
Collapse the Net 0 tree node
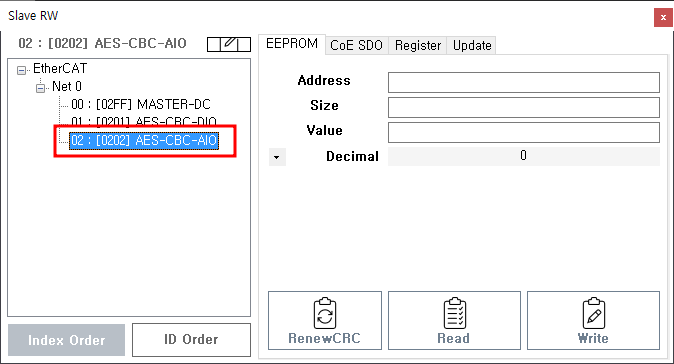coord(40,88)
